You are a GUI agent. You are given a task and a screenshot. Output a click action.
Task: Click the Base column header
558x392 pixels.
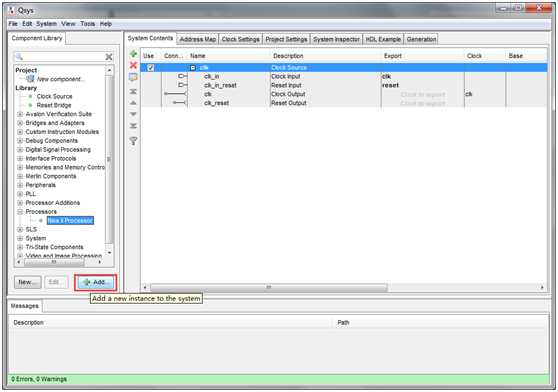coord(516,56)
